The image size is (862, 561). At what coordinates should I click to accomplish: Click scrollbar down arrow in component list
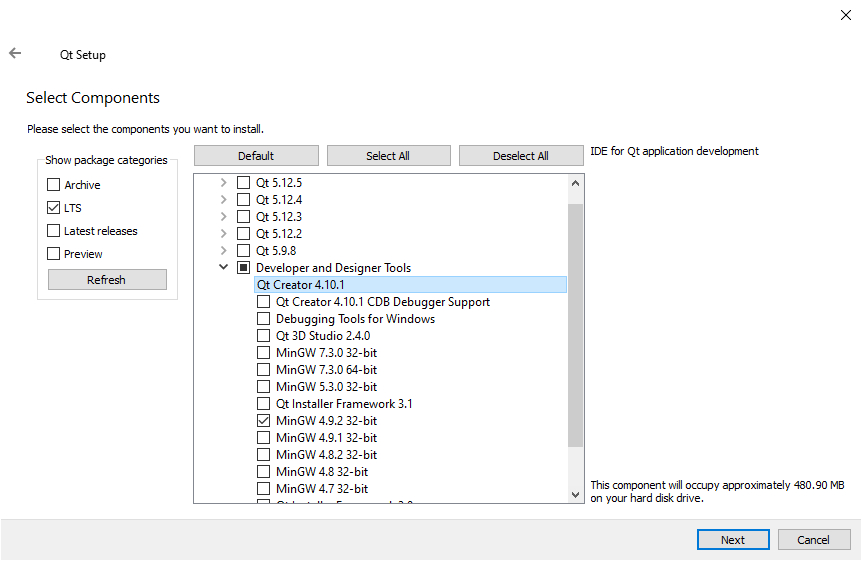pos(575,494)
